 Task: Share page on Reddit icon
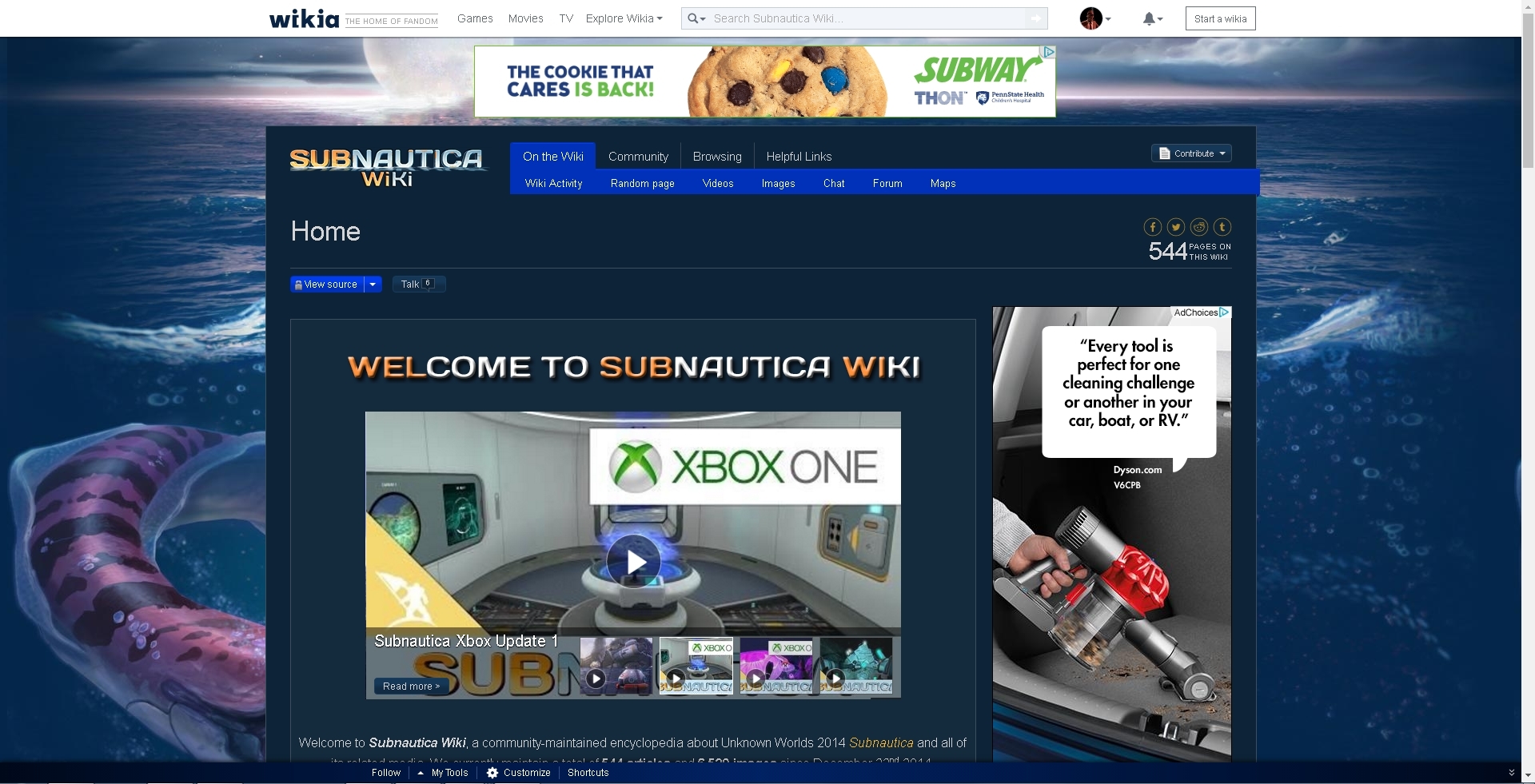(1198, 227)
